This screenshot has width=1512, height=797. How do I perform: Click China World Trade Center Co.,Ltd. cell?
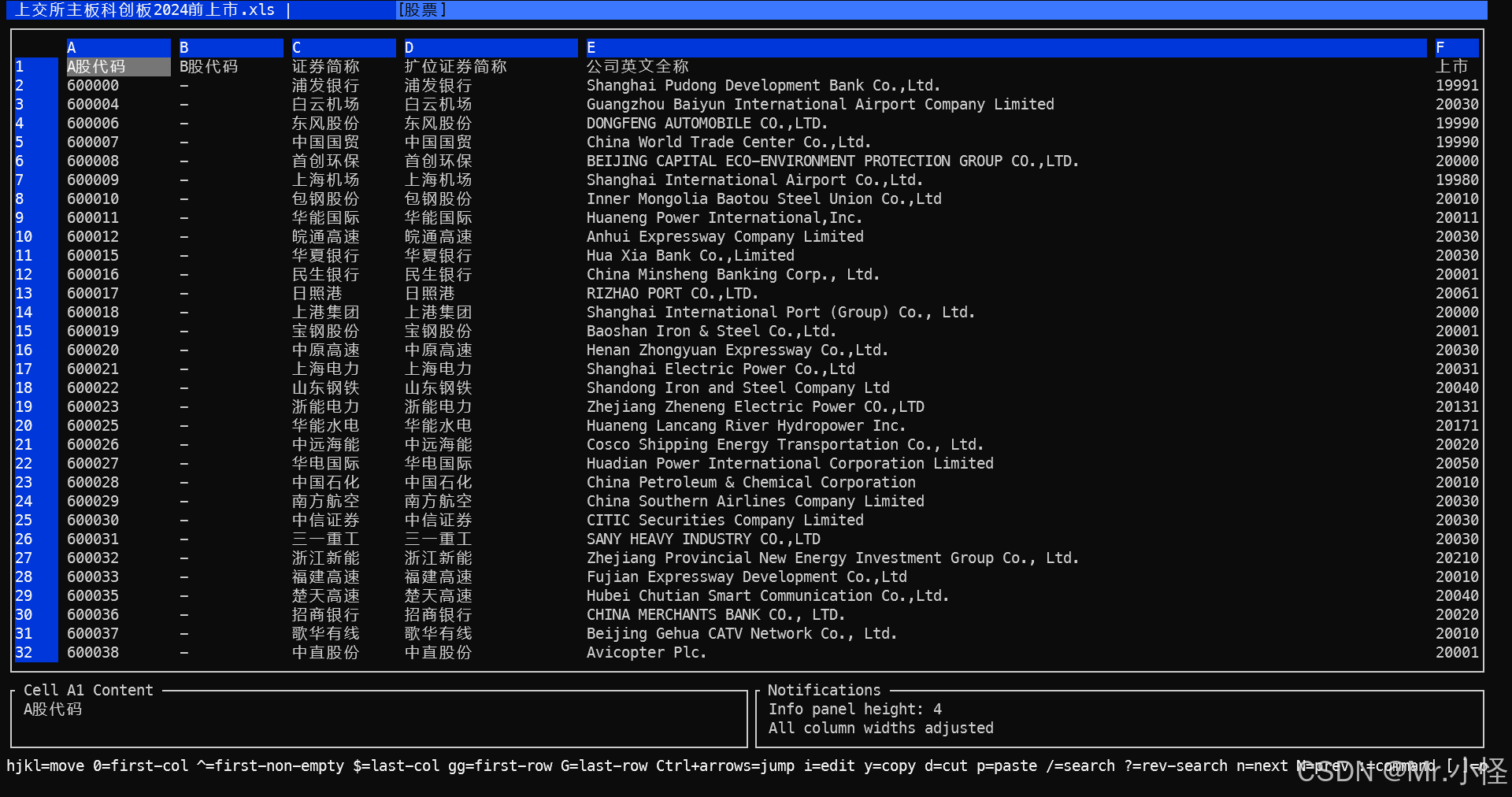[728, 142]
